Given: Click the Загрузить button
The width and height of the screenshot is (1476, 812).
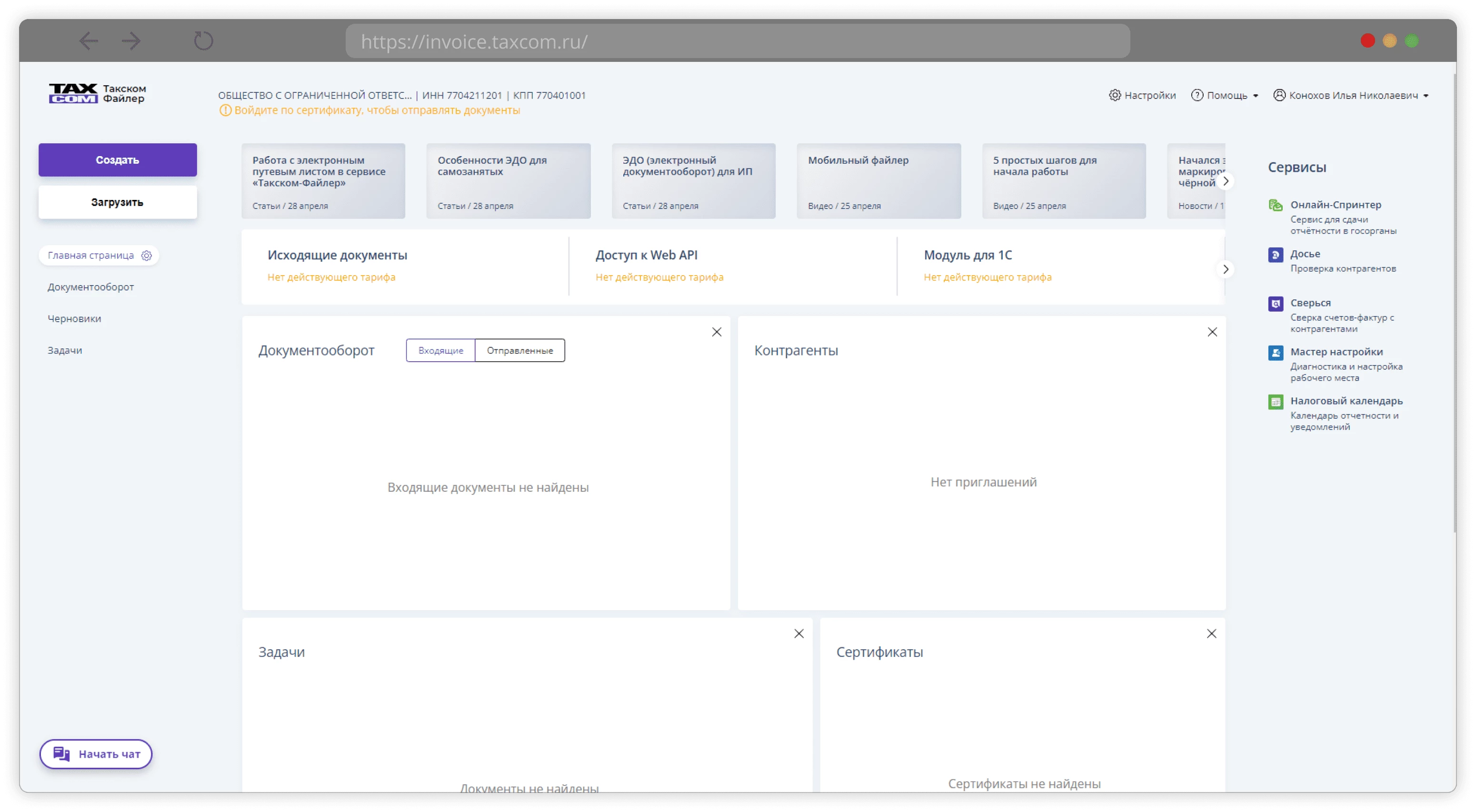Looking at the screenshot, I should click(x=118, y=202).
